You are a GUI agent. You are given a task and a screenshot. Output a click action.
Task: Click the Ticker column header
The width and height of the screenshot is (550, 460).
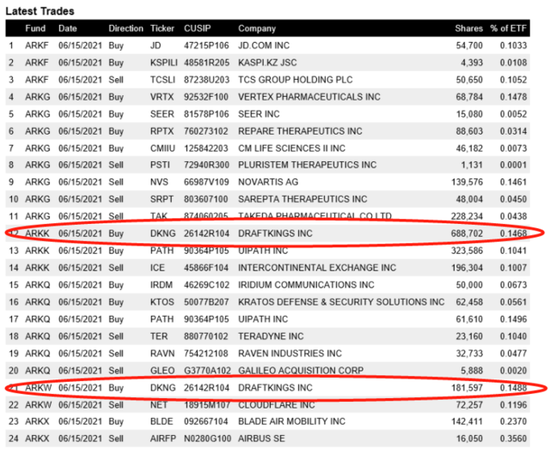162,28
